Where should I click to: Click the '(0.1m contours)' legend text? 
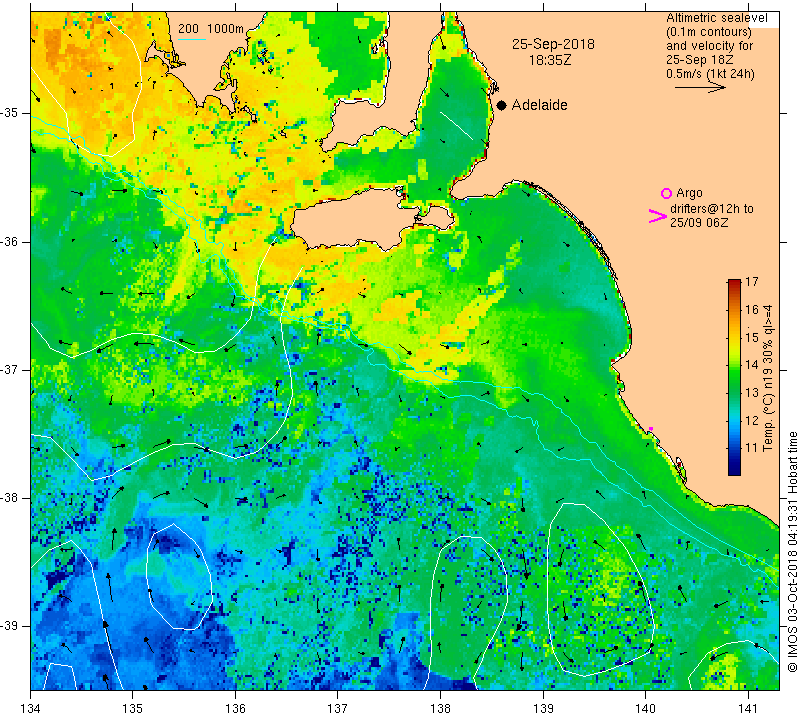point(709,32)
